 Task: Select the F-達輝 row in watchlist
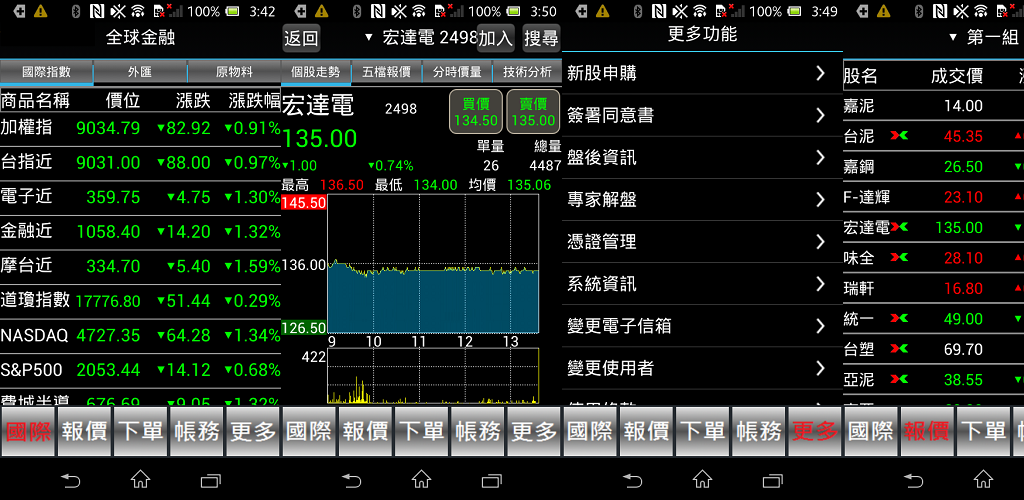(x=933, y=196)
